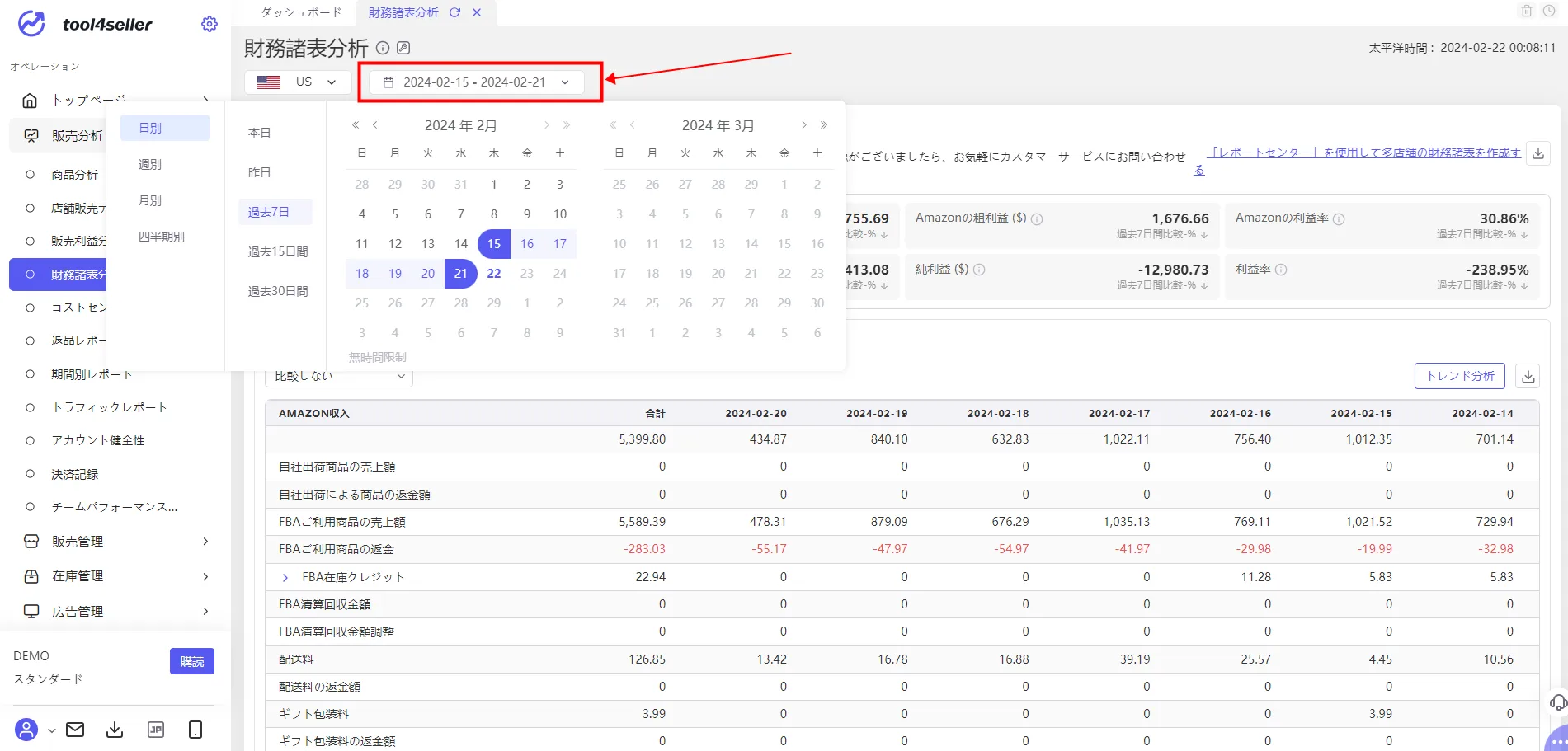Click the トレンド分析 button

click(1460, 376)
